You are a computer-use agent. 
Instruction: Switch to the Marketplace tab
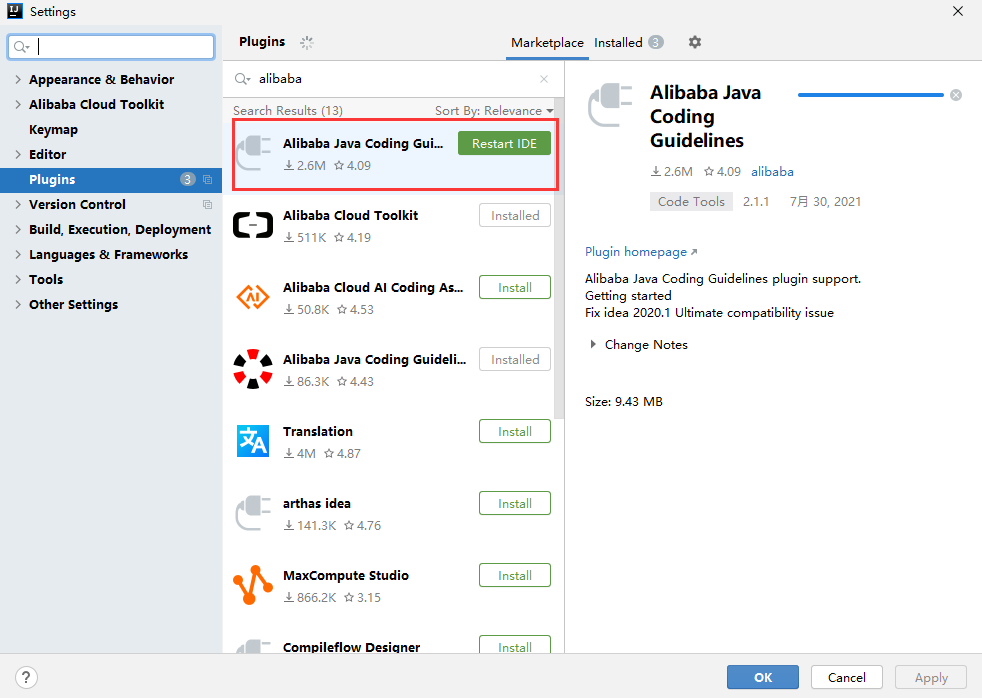point(547,43)
